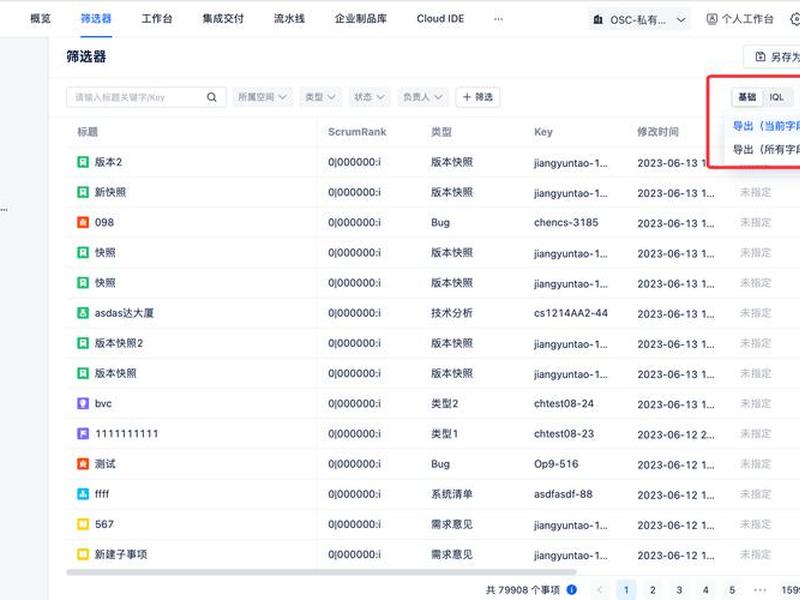Click the yellow icon of 567
This screenshot has width=800, height=600.
pyautogui.click(x=83, y=524)
